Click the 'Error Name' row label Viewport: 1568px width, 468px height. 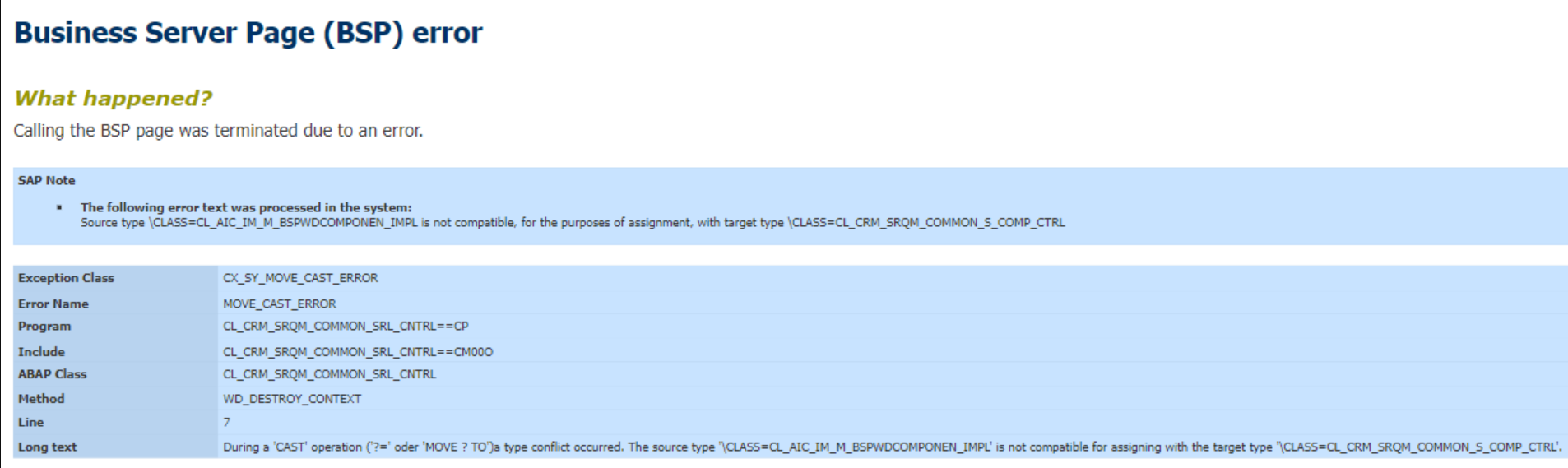pyautogui.click(x=53, y=304)
